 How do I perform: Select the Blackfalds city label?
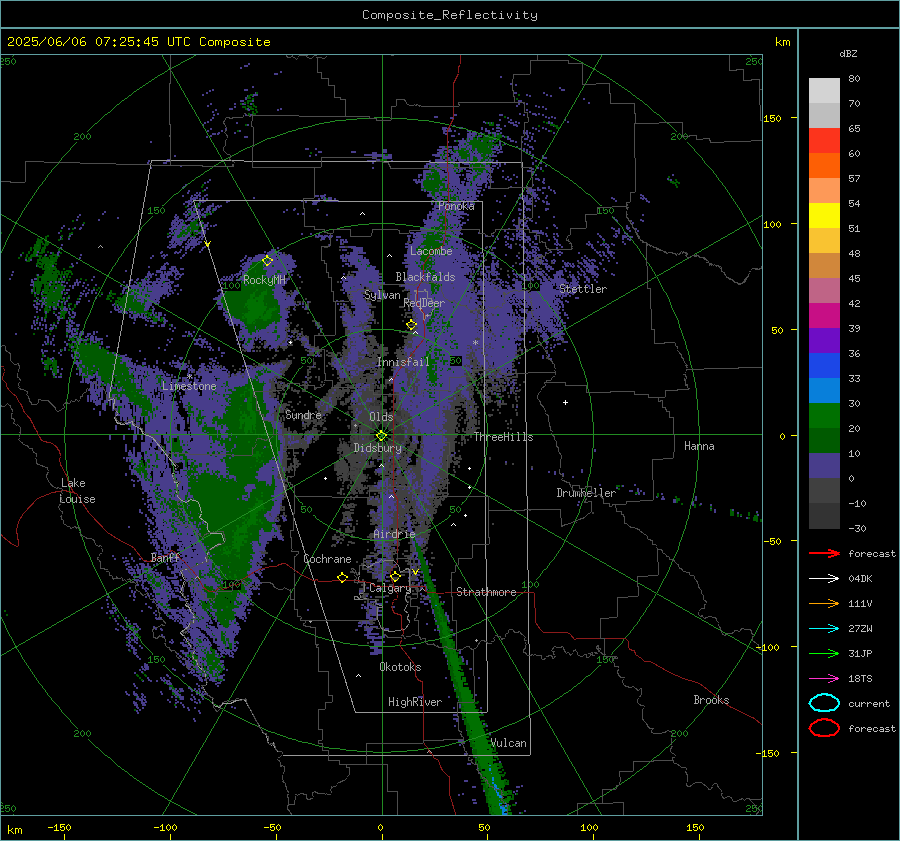[425, 277]
